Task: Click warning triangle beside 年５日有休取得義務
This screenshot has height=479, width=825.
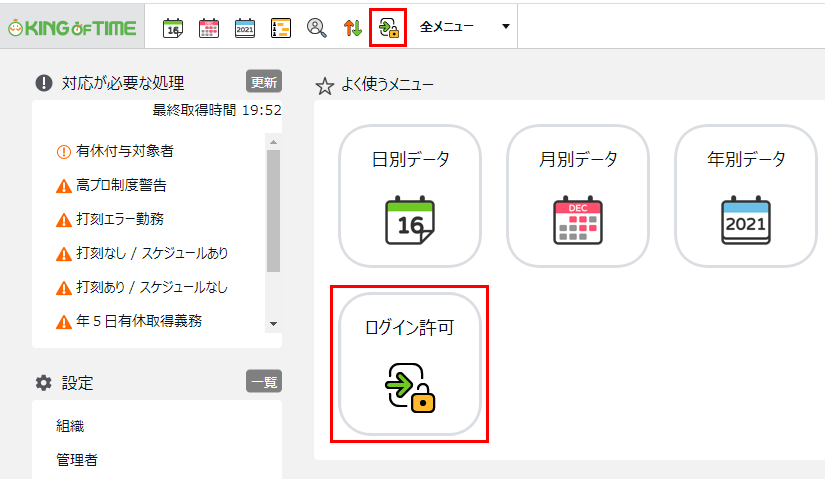Action: point(64,322)
